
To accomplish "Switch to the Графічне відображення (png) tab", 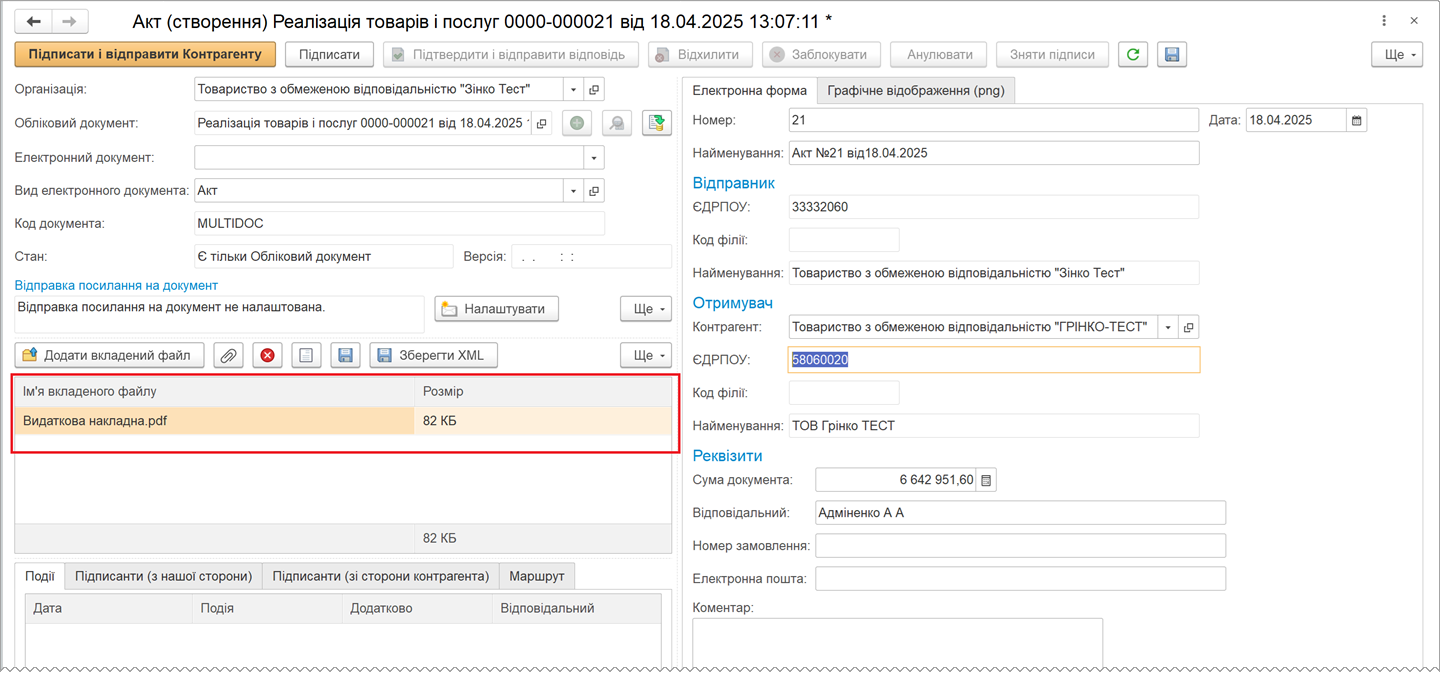I will (916, 90).
